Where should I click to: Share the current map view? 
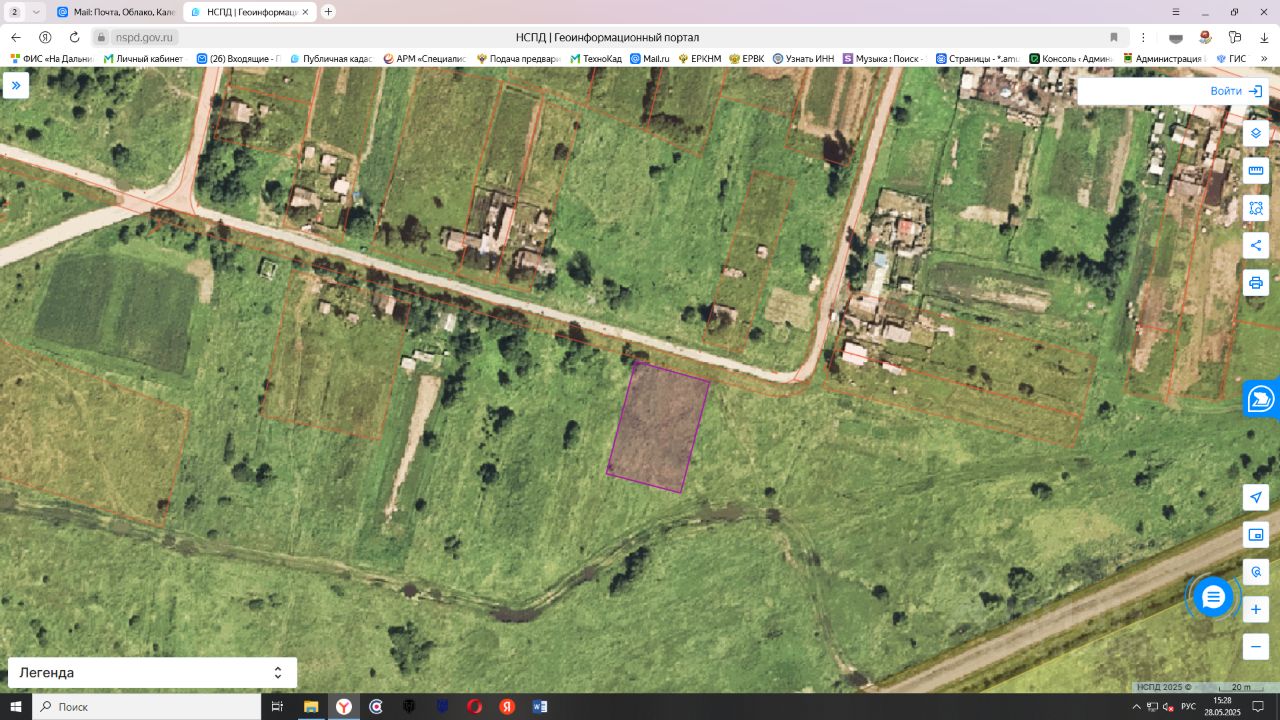[1256, 246]
